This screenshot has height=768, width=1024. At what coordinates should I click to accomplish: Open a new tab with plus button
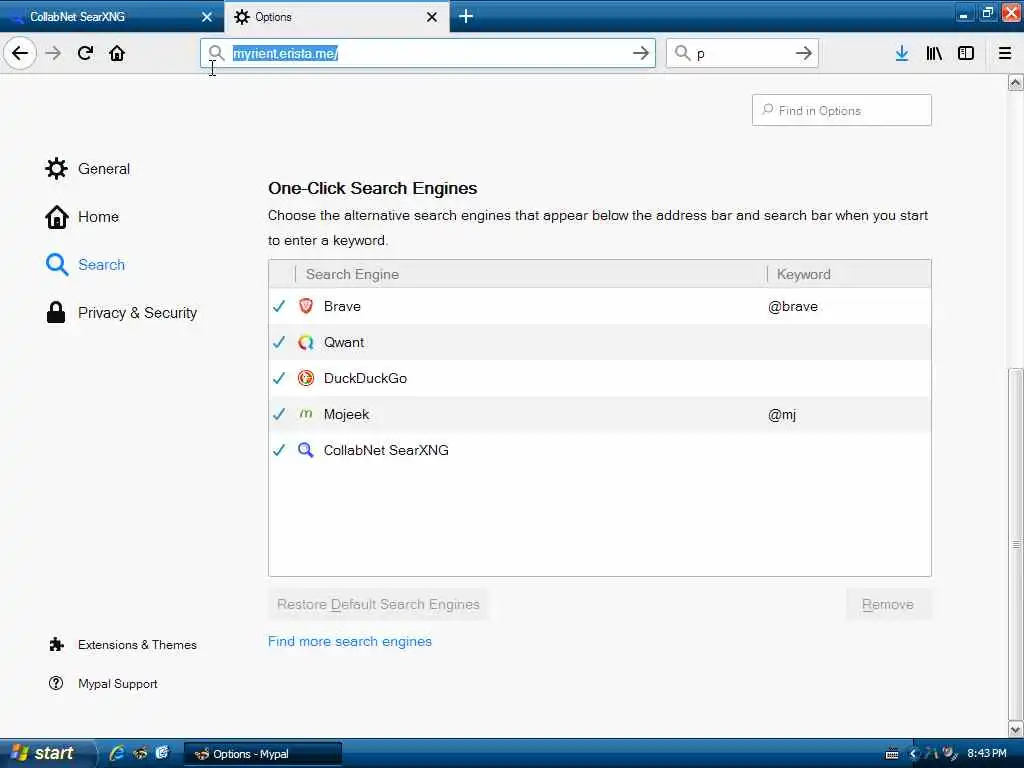(x=466, y=16)
